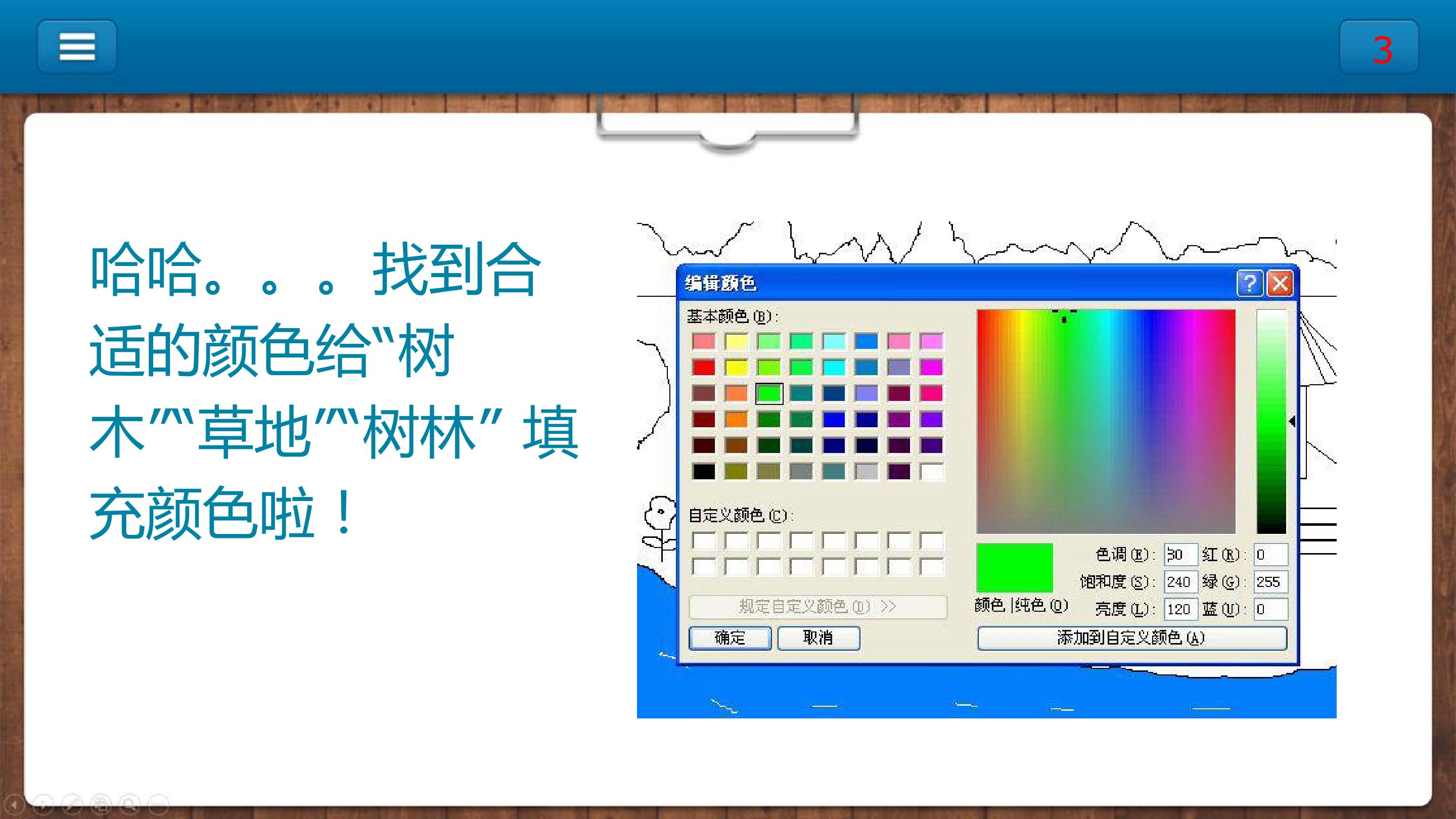Open the hamburger menu button
Viewport: 1456px width, 819px height.
pos(77,47)
